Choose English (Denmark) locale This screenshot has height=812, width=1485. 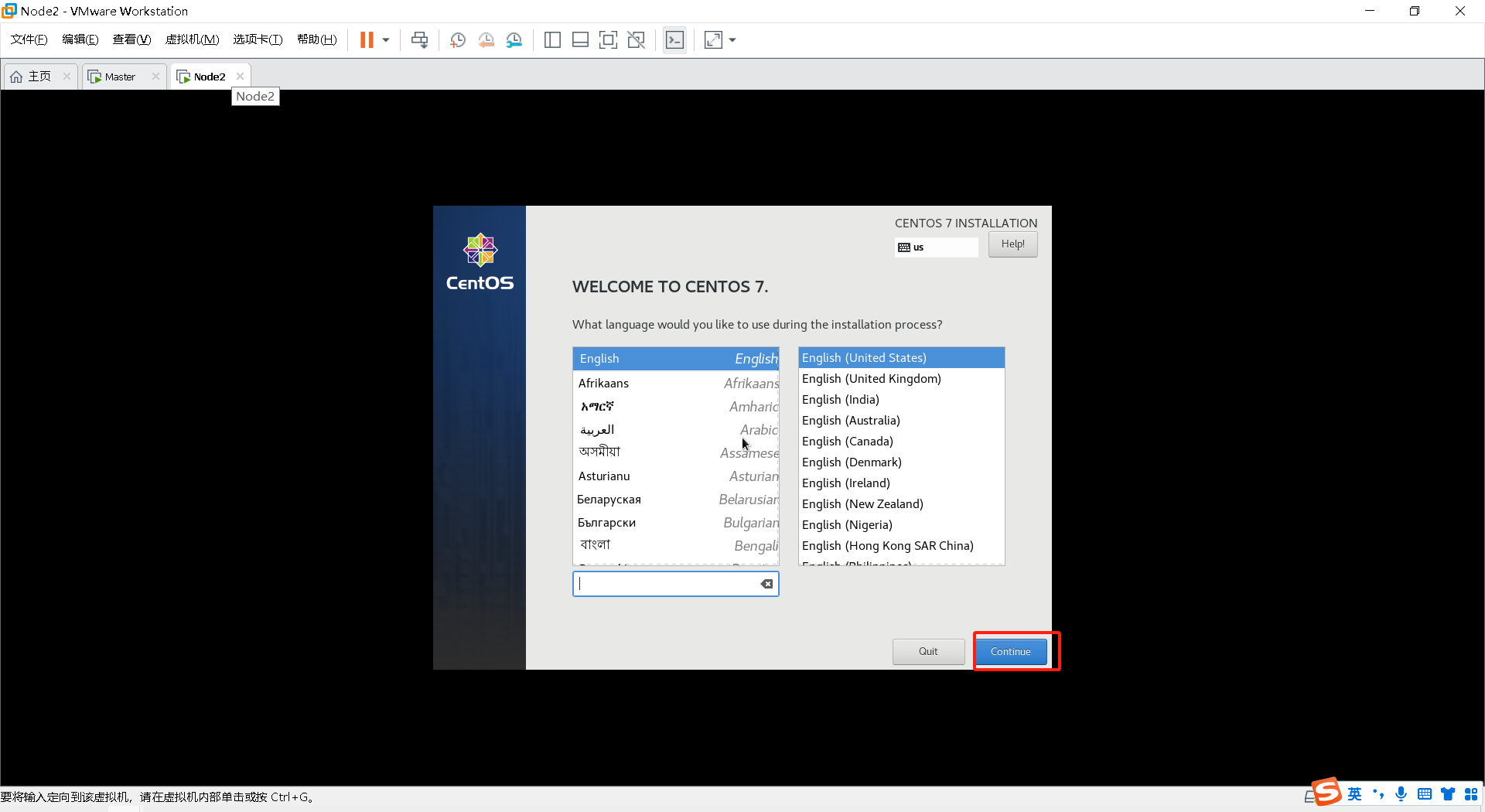coord(901,462)
